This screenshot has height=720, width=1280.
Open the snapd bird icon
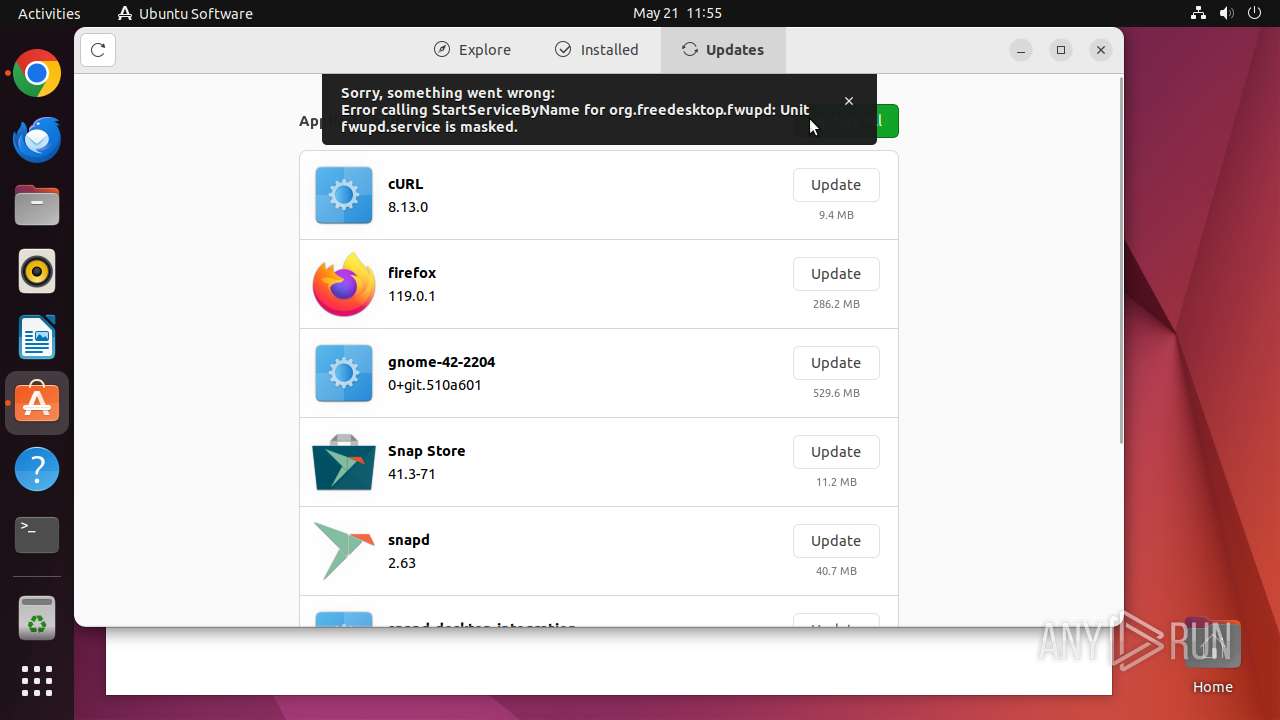coord(344,551)
